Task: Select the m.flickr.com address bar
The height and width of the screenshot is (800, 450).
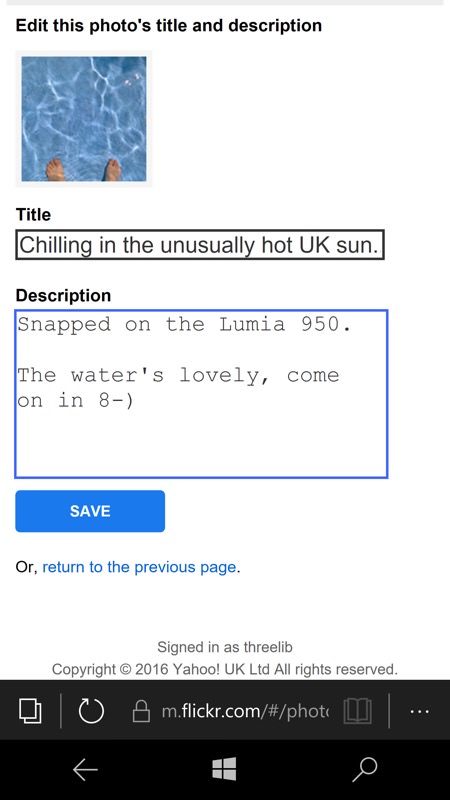Action: click(245, 711)
